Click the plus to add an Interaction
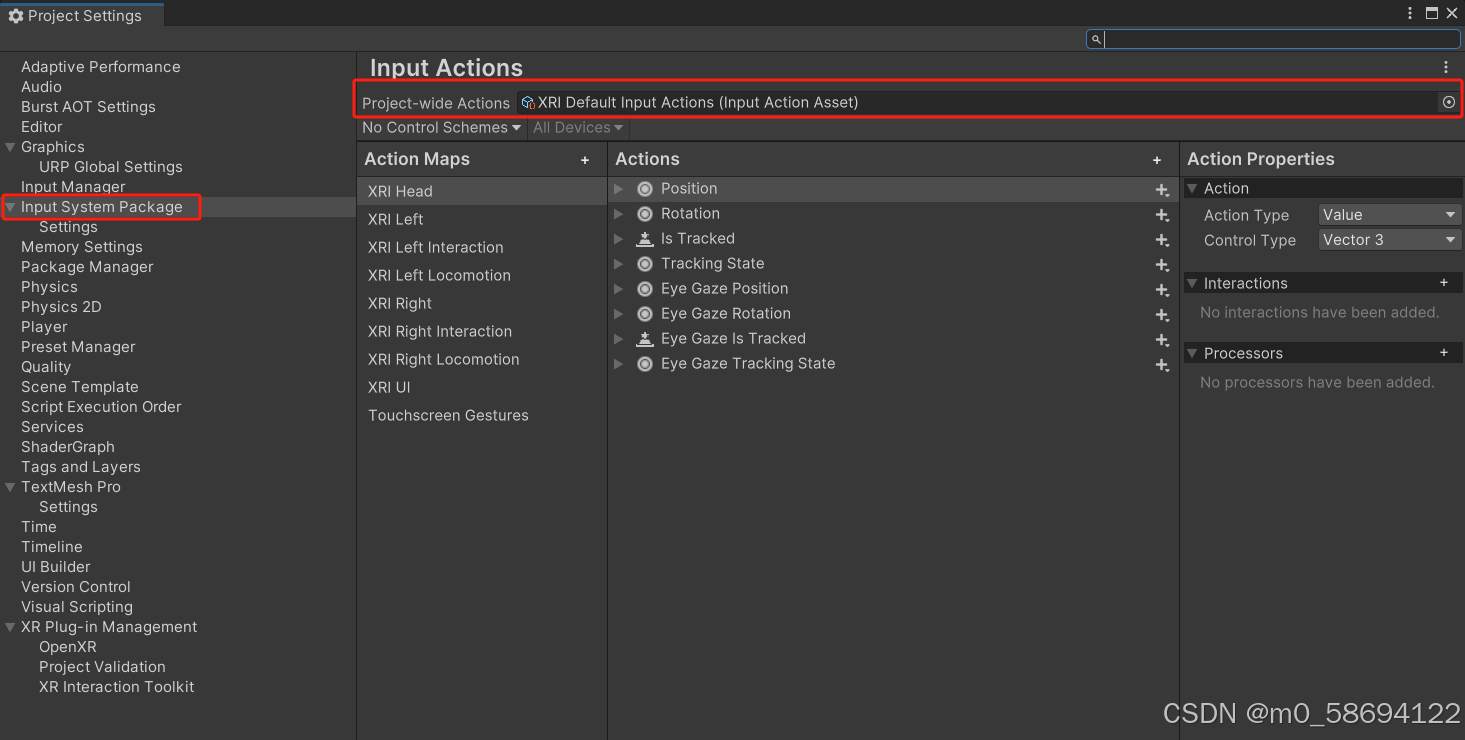 [1444, 283]
